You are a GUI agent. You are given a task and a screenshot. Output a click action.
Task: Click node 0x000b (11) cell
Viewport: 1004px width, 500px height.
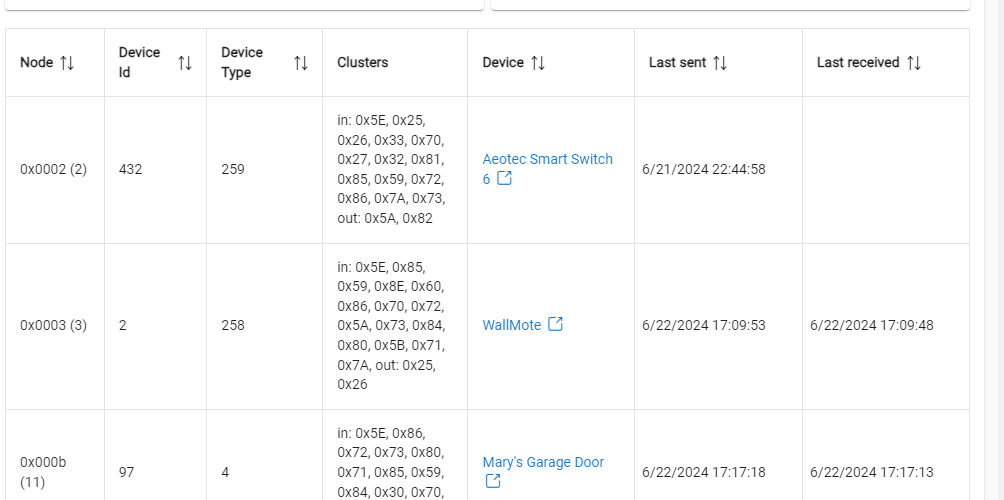(46, 471)
